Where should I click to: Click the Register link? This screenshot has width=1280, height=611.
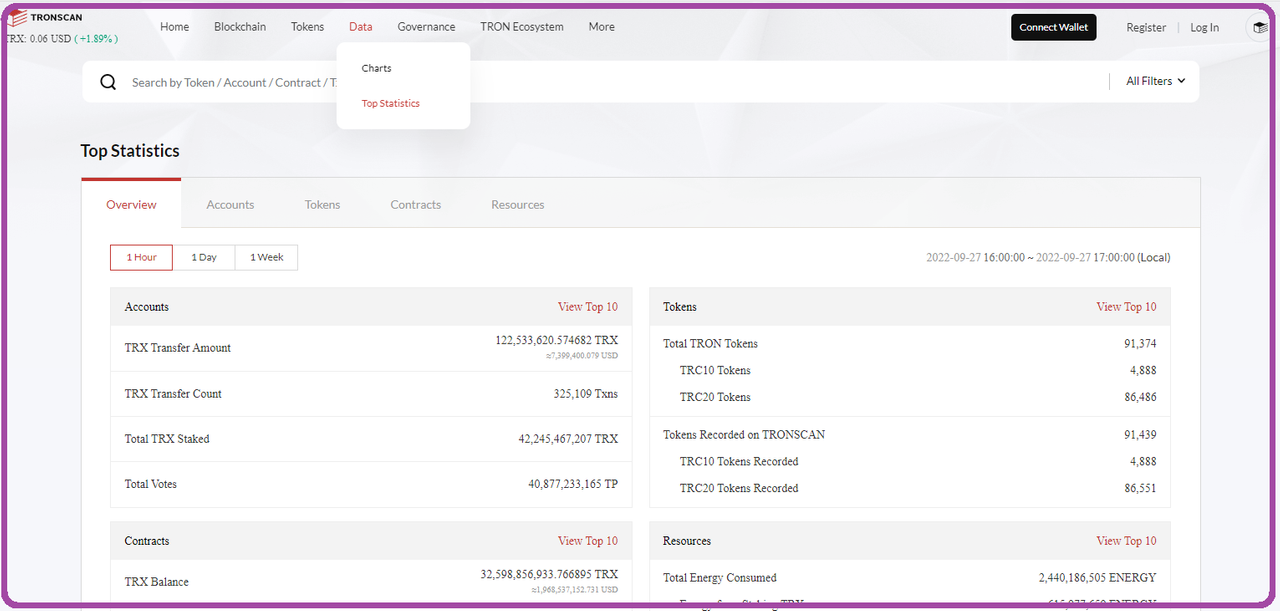point(1146,27)
